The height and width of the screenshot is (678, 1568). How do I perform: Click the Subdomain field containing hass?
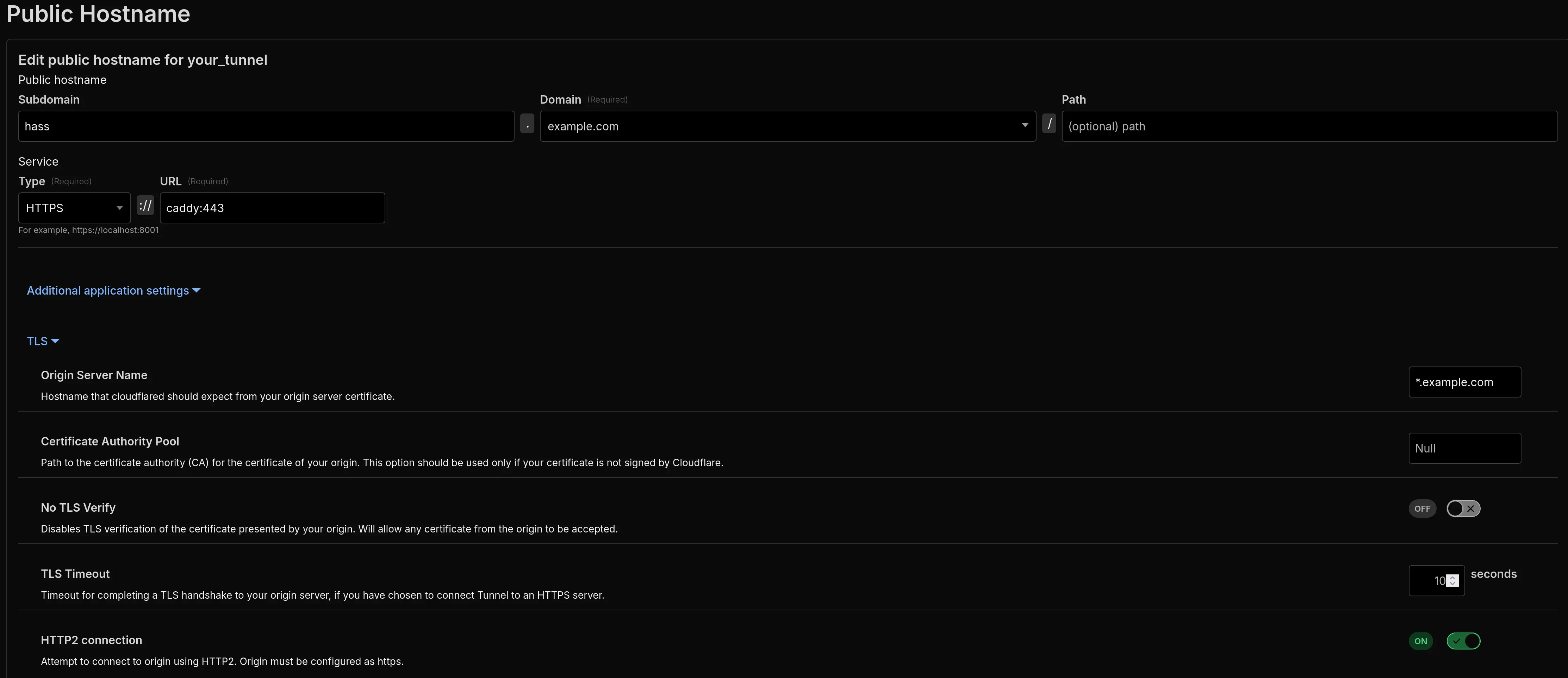[266, 126]
